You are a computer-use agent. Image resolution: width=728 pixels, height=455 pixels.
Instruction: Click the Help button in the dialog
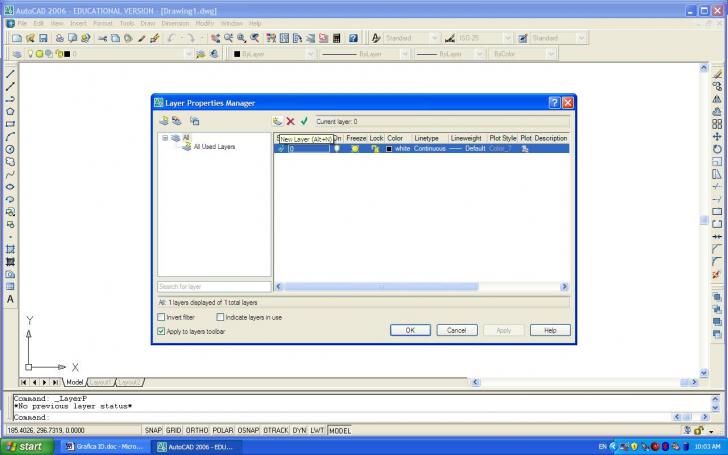550,330
